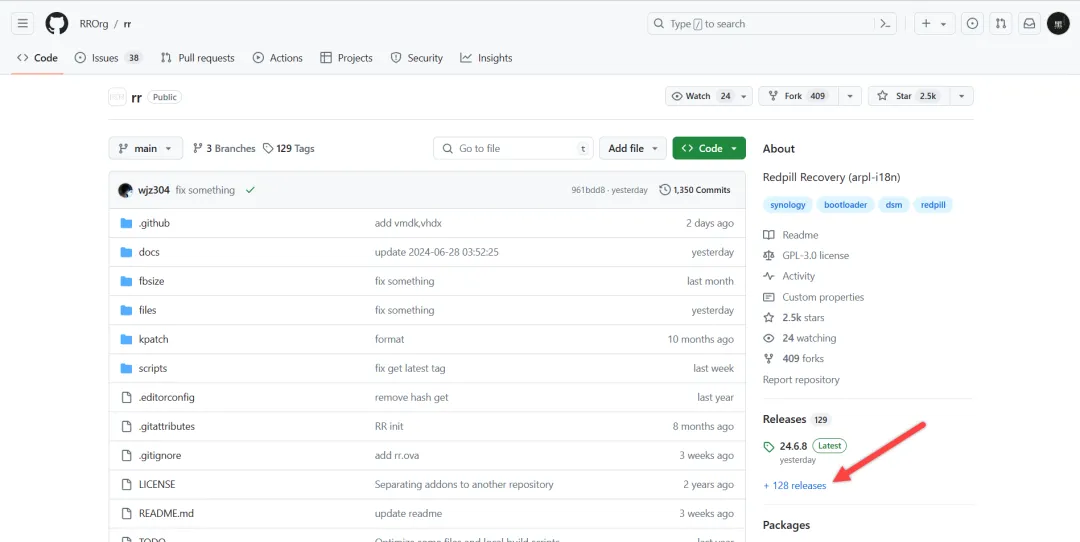
Task: Watch the rr repository
Action: click(x=709, y=96)
